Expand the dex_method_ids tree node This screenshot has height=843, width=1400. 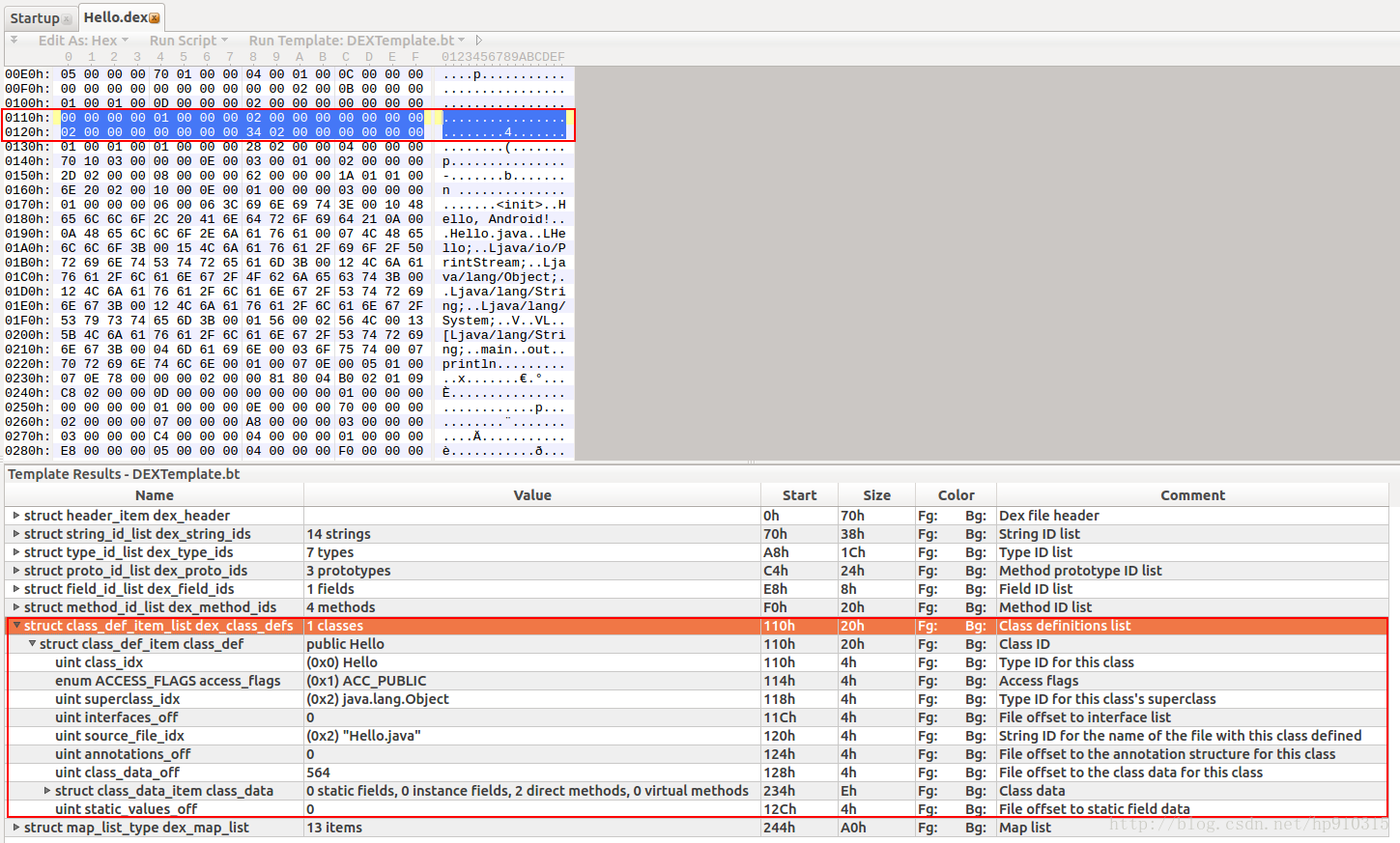click(16, 607)
